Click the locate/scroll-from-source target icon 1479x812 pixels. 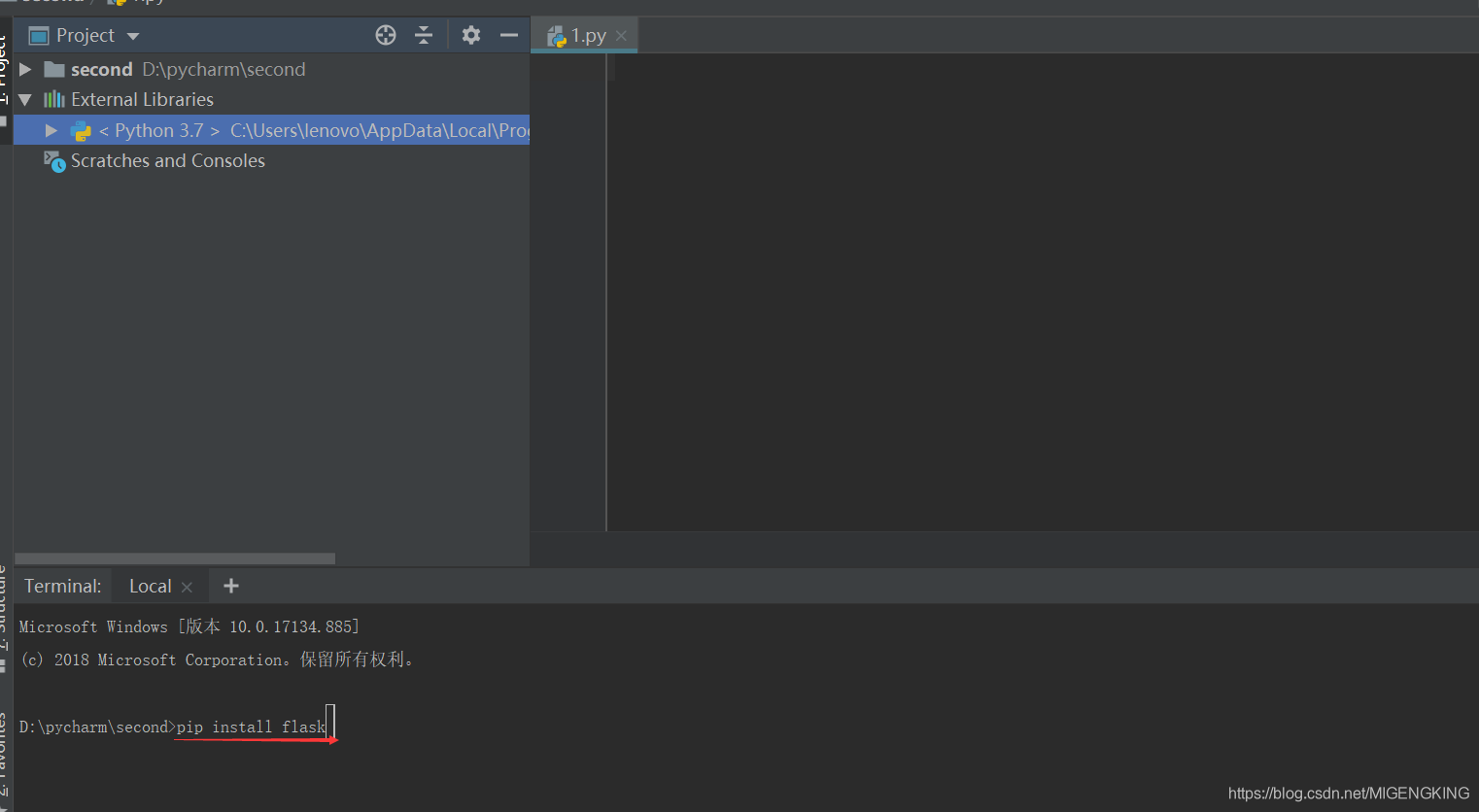click(386, 35)
